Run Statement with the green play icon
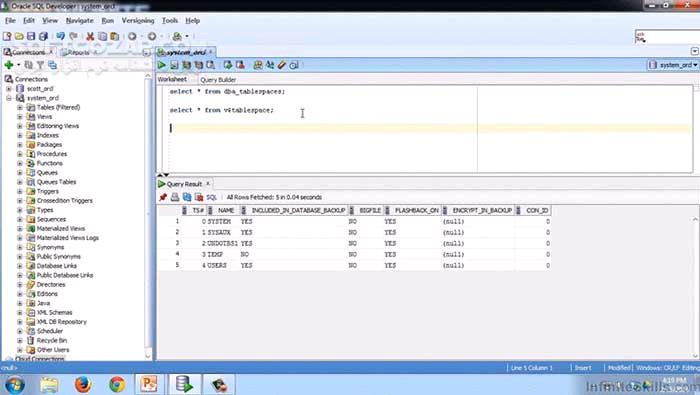The width and height of the screenshot is (700, 395). click(x=162, y=65)
